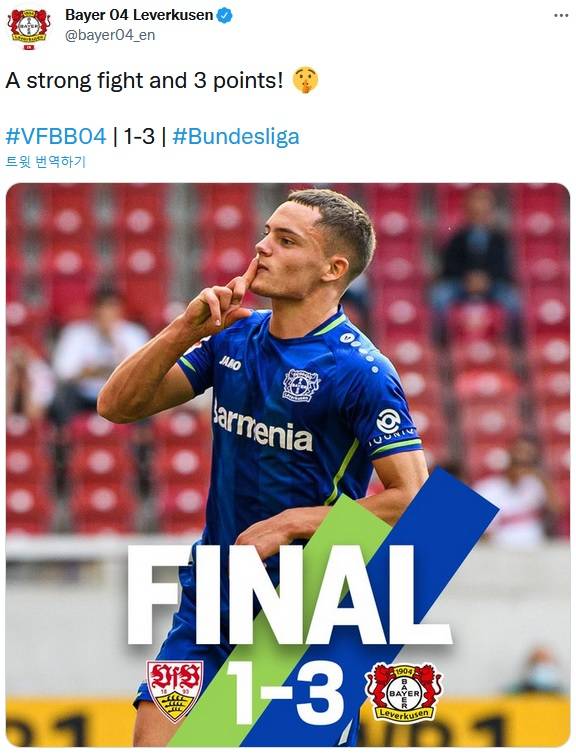Click the club badge on the jersey
576x754 pixels.
pos(301,385)
